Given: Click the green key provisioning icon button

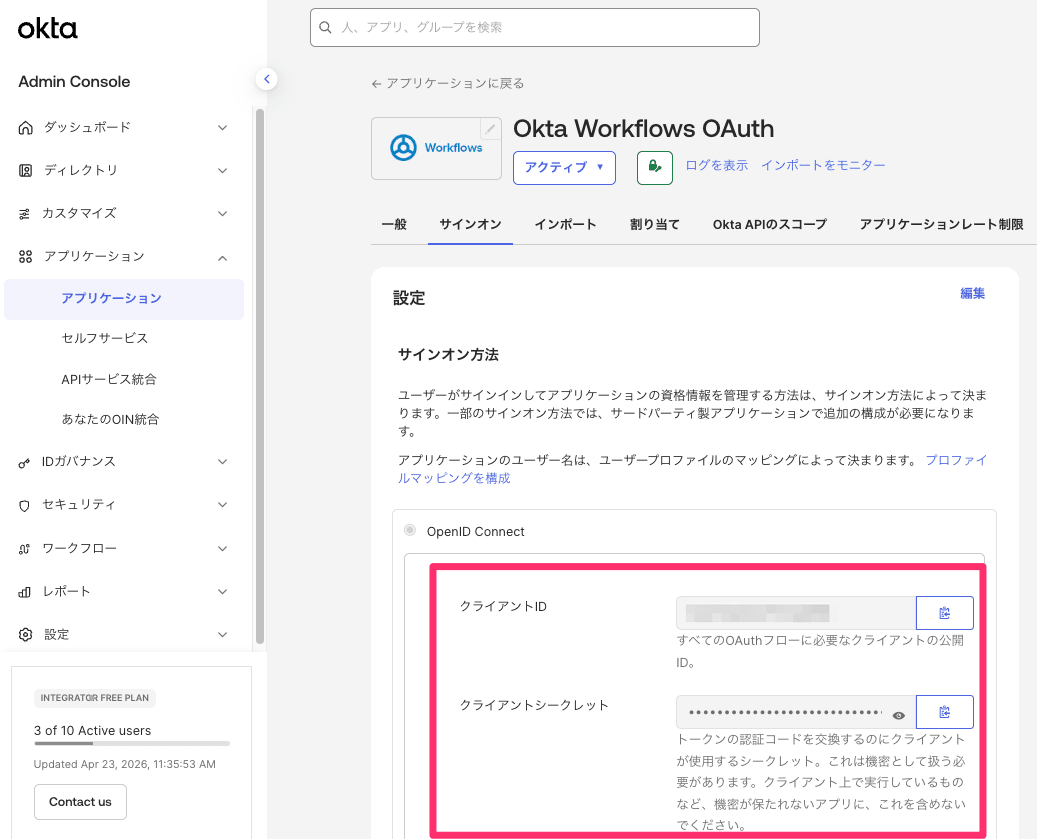Looking at the screenshot, I should [655, 167].
